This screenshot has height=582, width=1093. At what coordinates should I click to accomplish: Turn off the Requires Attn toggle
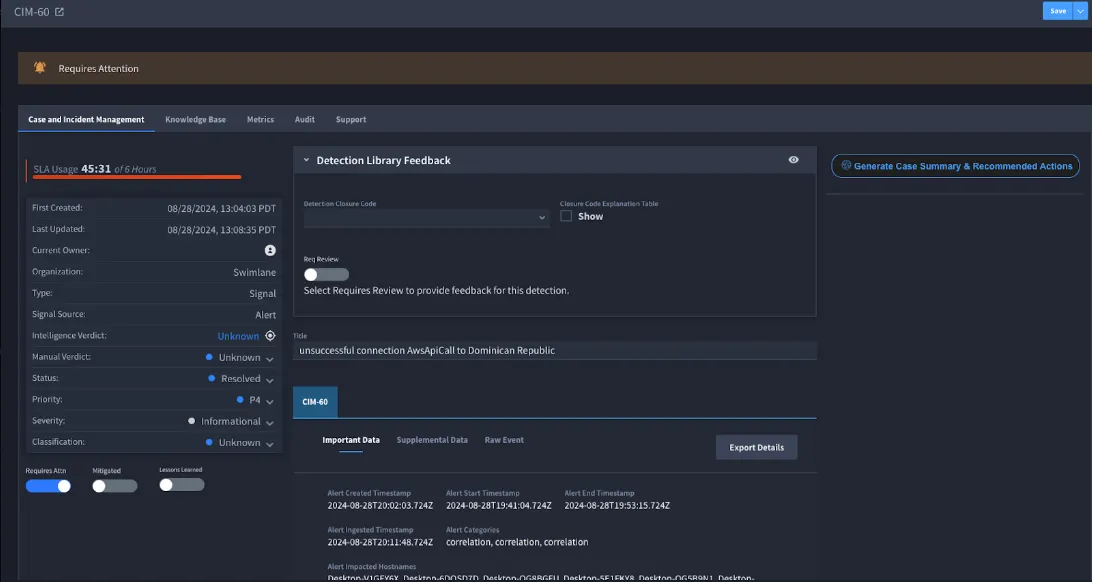48,486
